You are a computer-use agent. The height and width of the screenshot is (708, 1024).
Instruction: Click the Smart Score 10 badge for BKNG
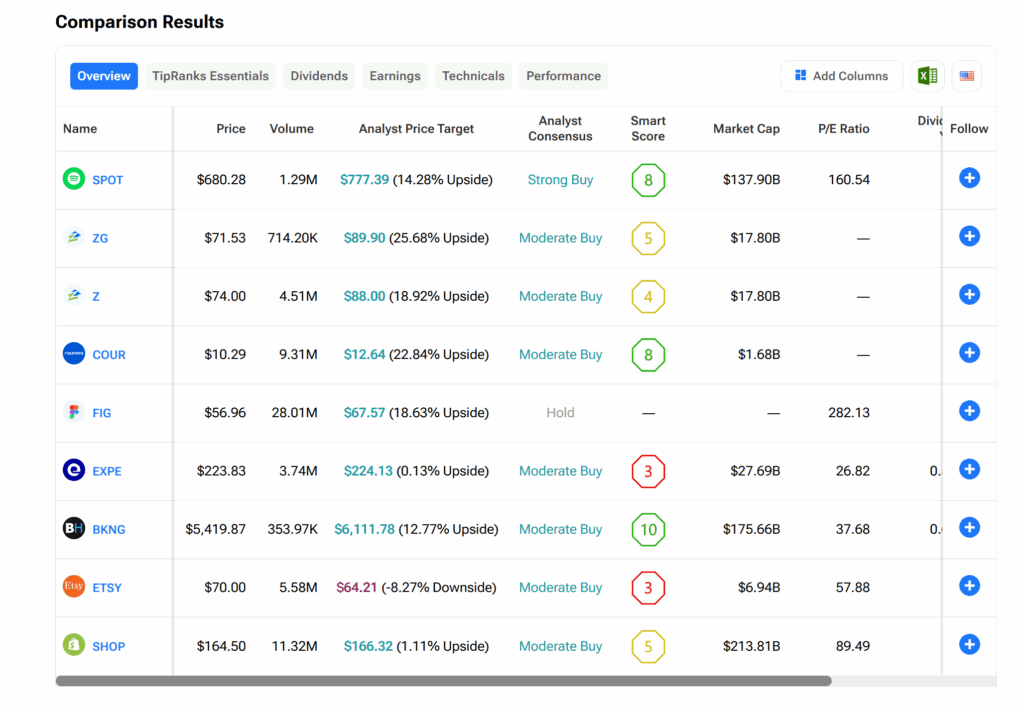point(648,529)
